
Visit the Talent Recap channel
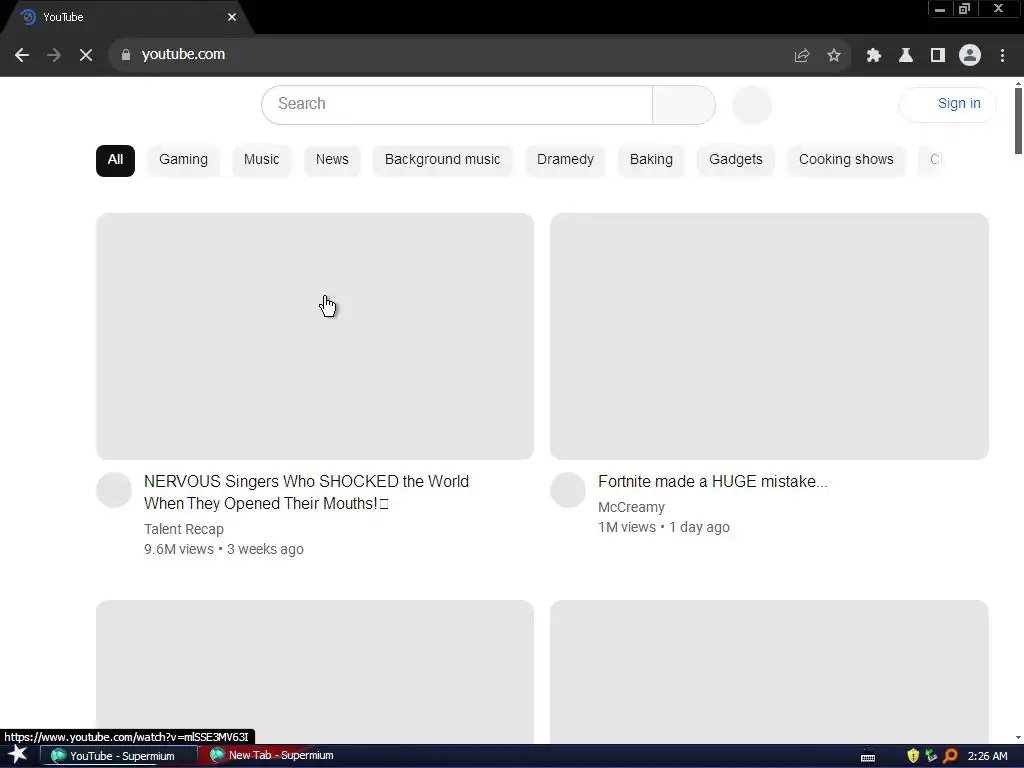pos(184,529)
